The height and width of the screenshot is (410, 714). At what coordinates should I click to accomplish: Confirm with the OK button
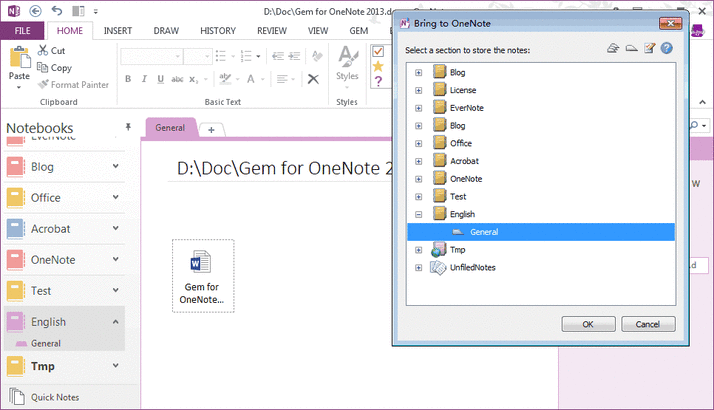(588, 324)
